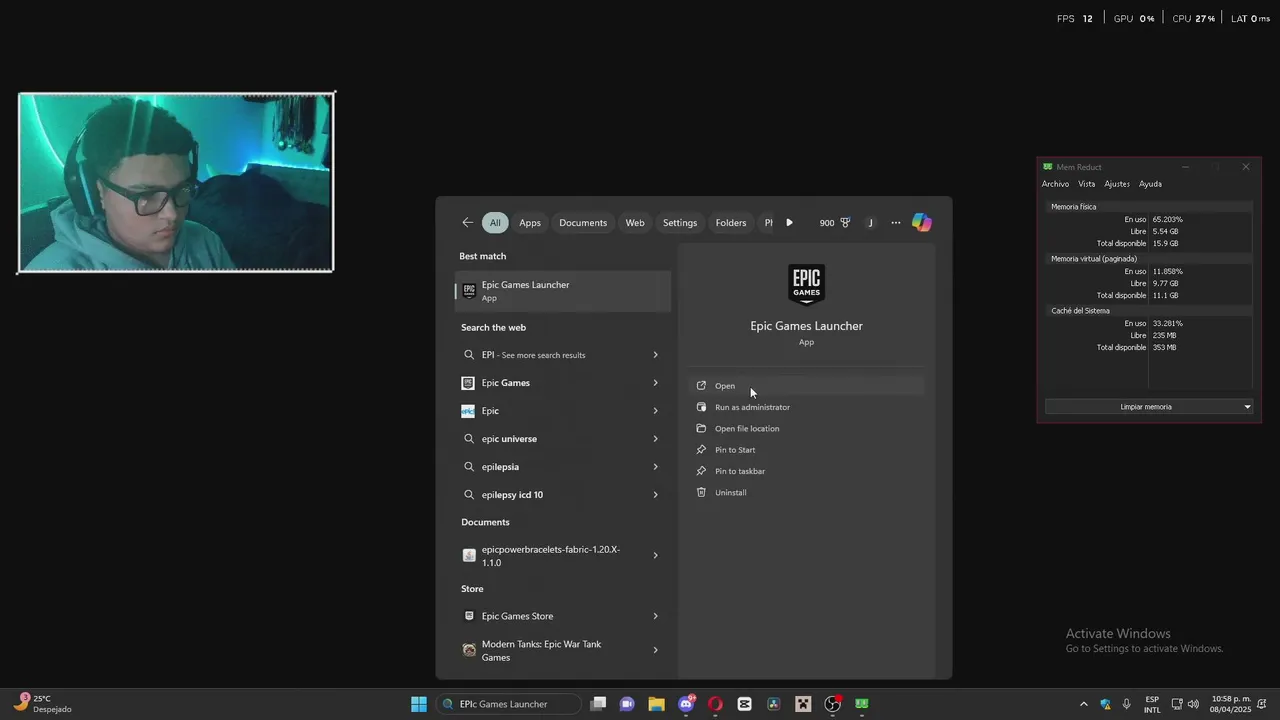Show hidden tray icons chevron
Image resolution: width=1280 pixels, height=720 pixels.
pos(1083,704)
